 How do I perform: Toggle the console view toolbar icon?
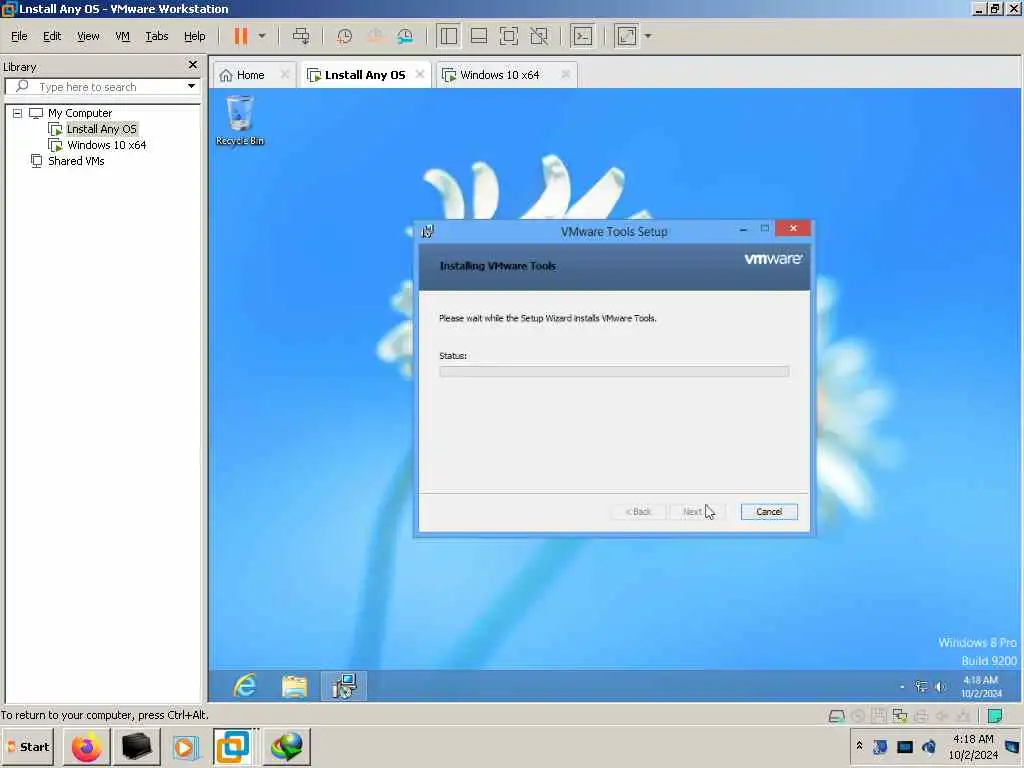click(x=582, y=36)
